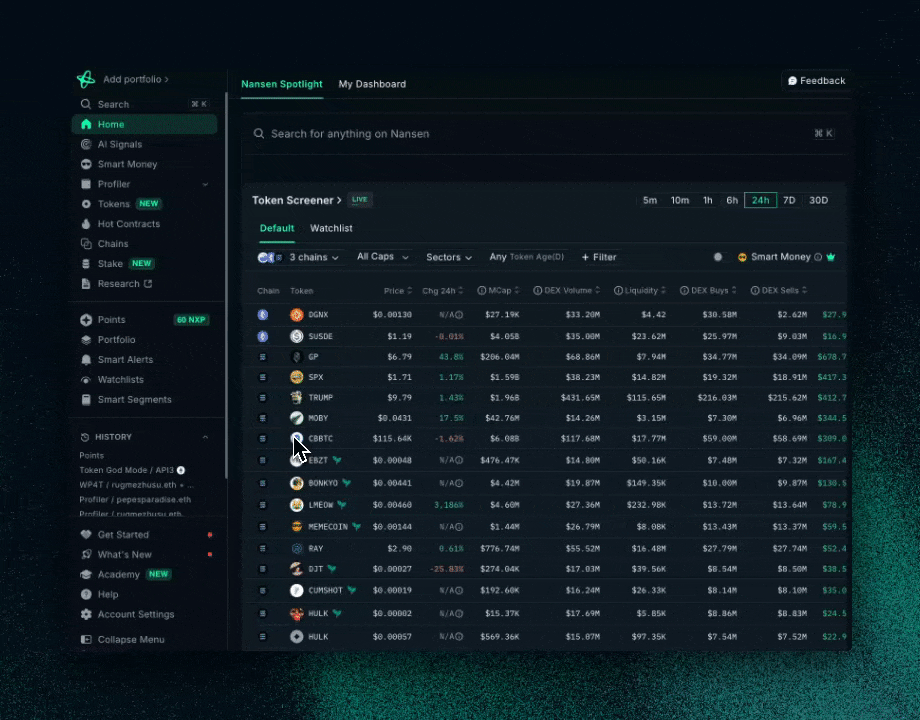Toggle the Smart Money switch
This screenshot has height=720, width=920.
click(721, 257)
